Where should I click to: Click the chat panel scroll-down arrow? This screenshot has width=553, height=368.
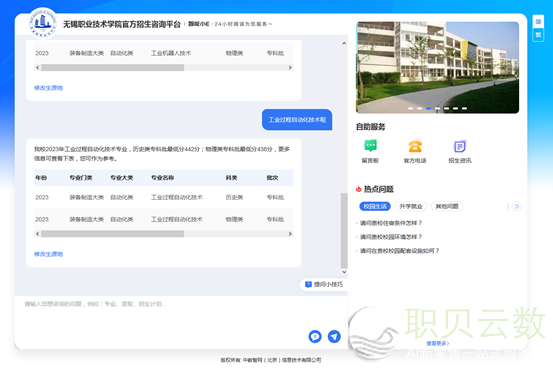pos(344,272)
